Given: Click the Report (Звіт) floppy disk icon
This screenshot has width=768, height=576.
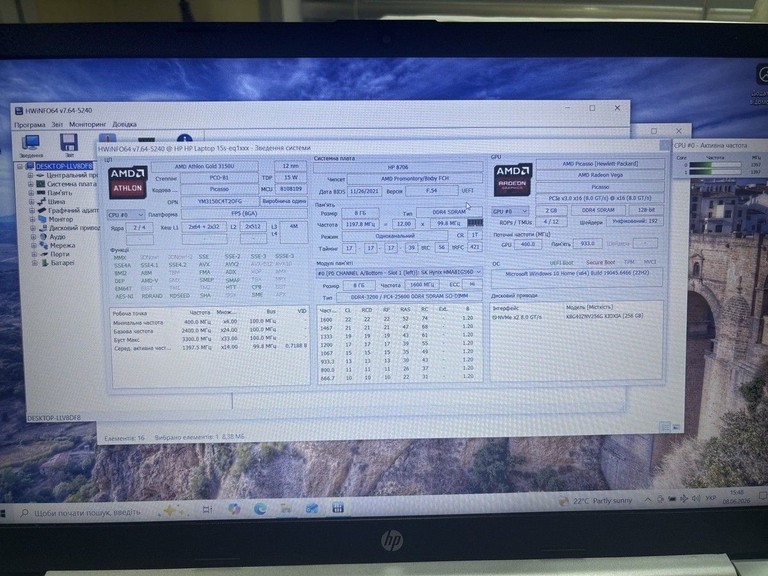Looking at the screenshot, I should point(69,145).
